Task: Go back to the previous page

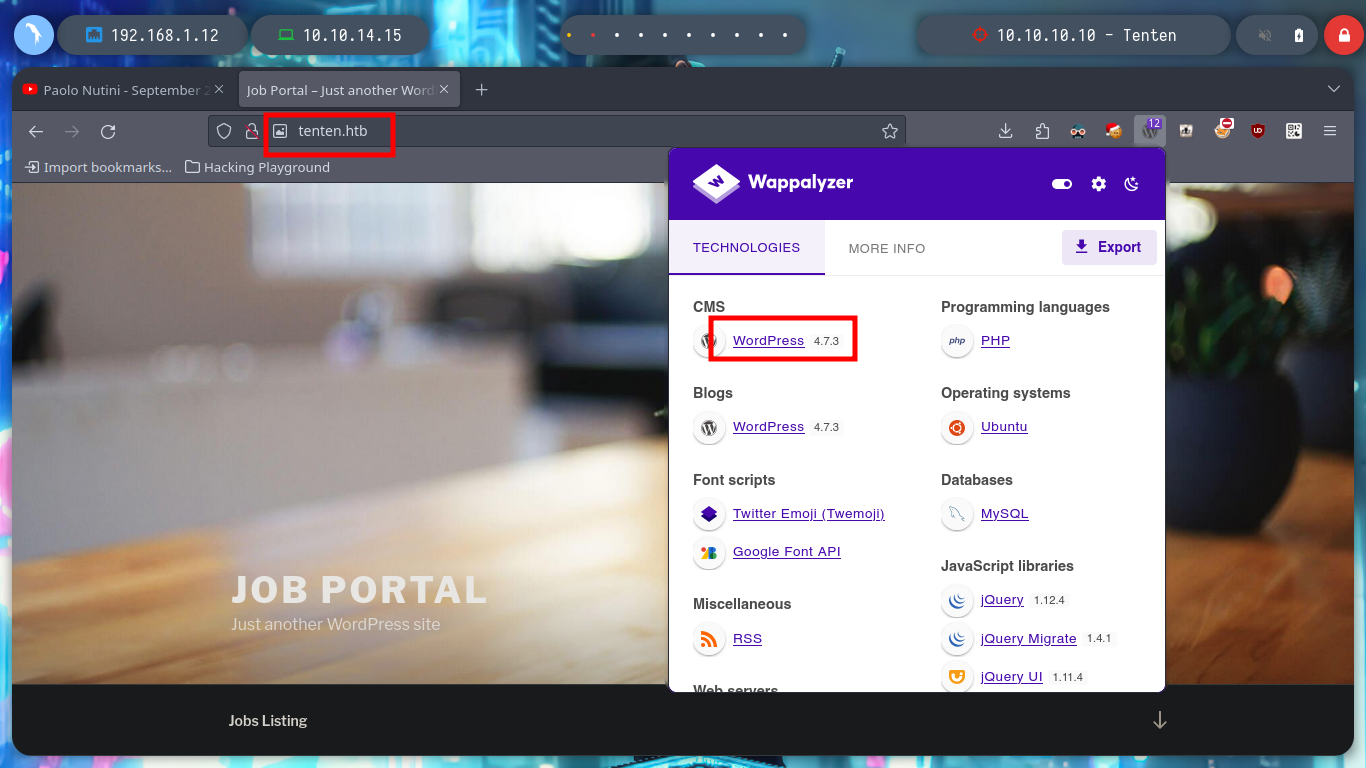Action: [x=36, y=131]
